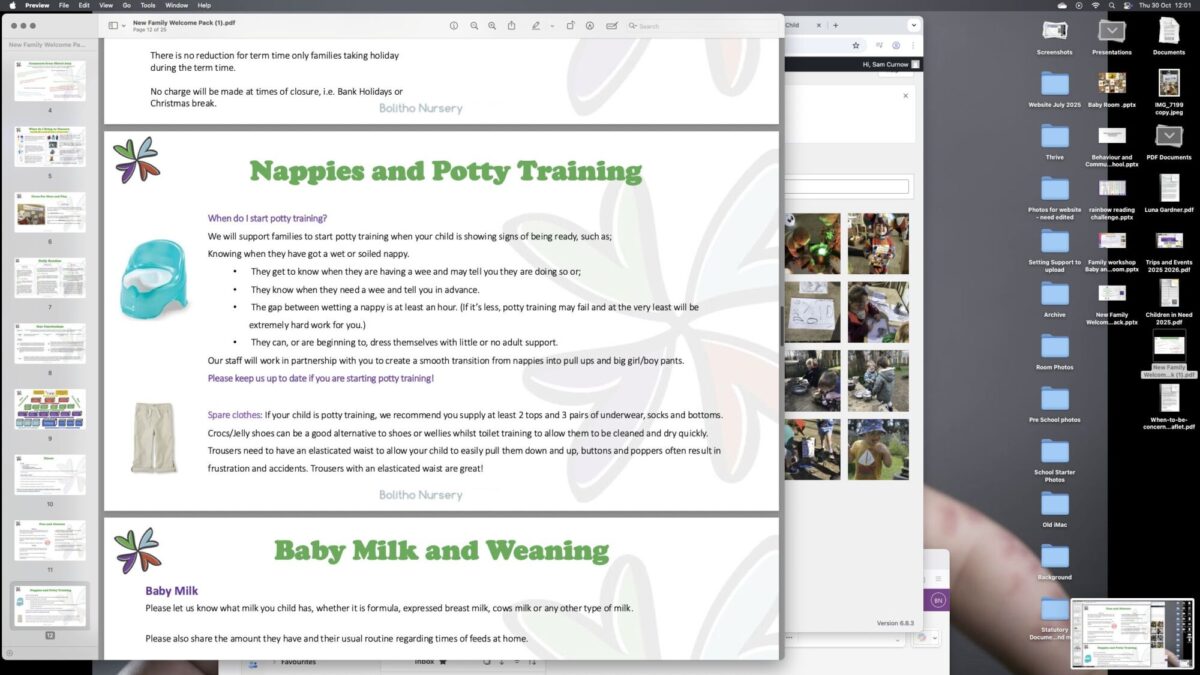
Task: Show the Markup toolbar
Action: 590,26
